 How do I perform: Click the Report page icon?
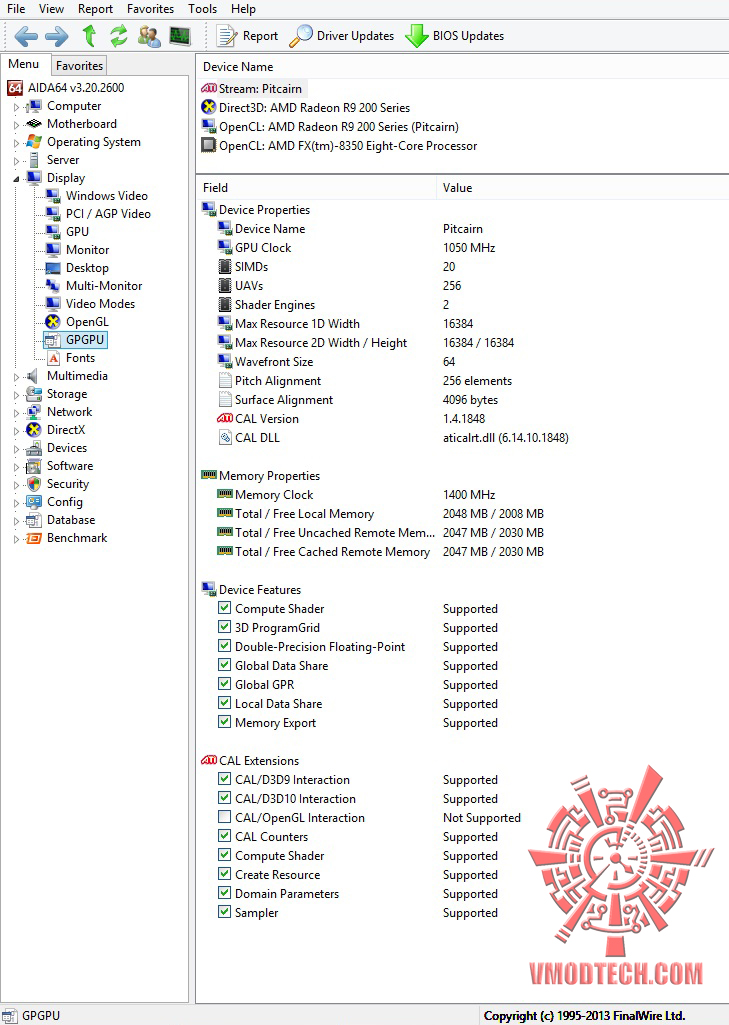point(226,36)
